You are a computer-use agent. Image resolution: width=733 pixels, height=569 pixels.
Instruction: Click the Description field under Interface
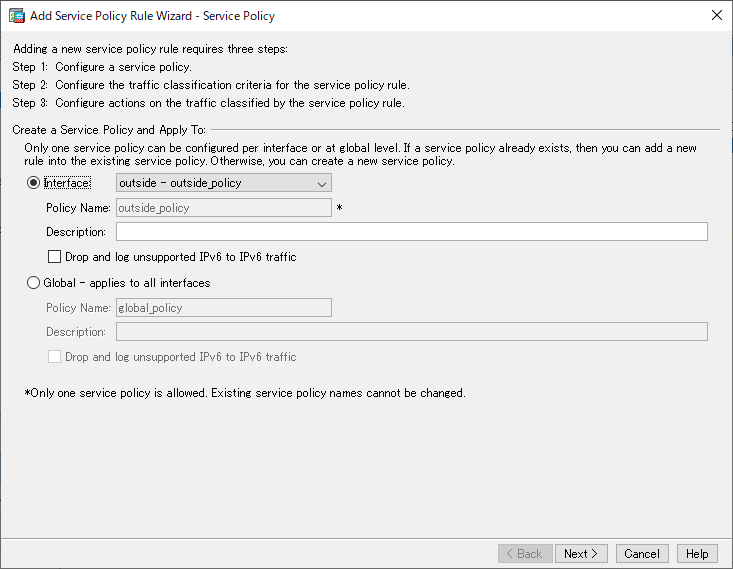click(411, 231)
